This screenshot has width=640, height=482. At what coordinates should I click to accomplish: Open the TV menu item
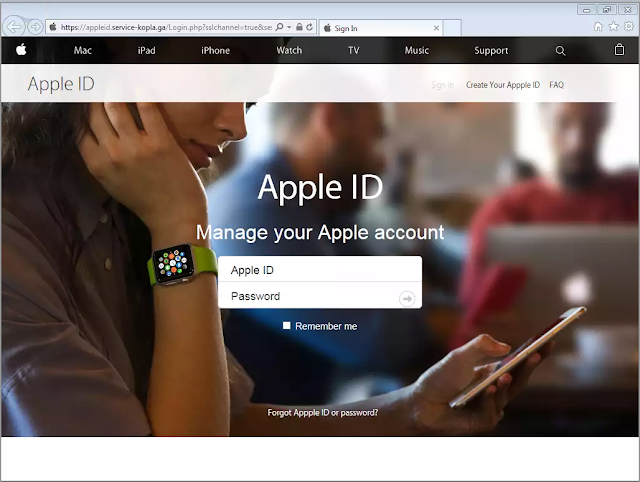click(353, 50)
